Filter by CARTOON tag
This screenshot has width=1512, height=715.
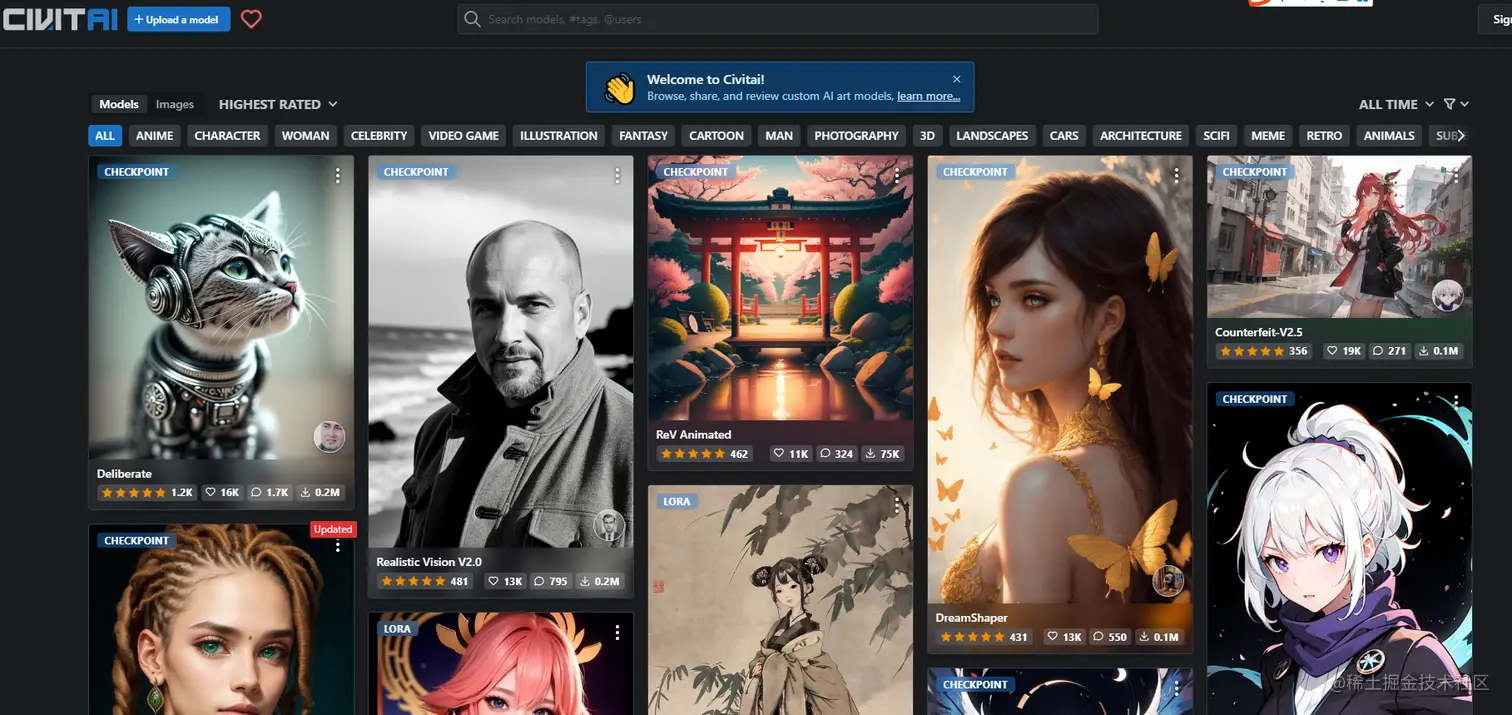[x=716, y=136]
